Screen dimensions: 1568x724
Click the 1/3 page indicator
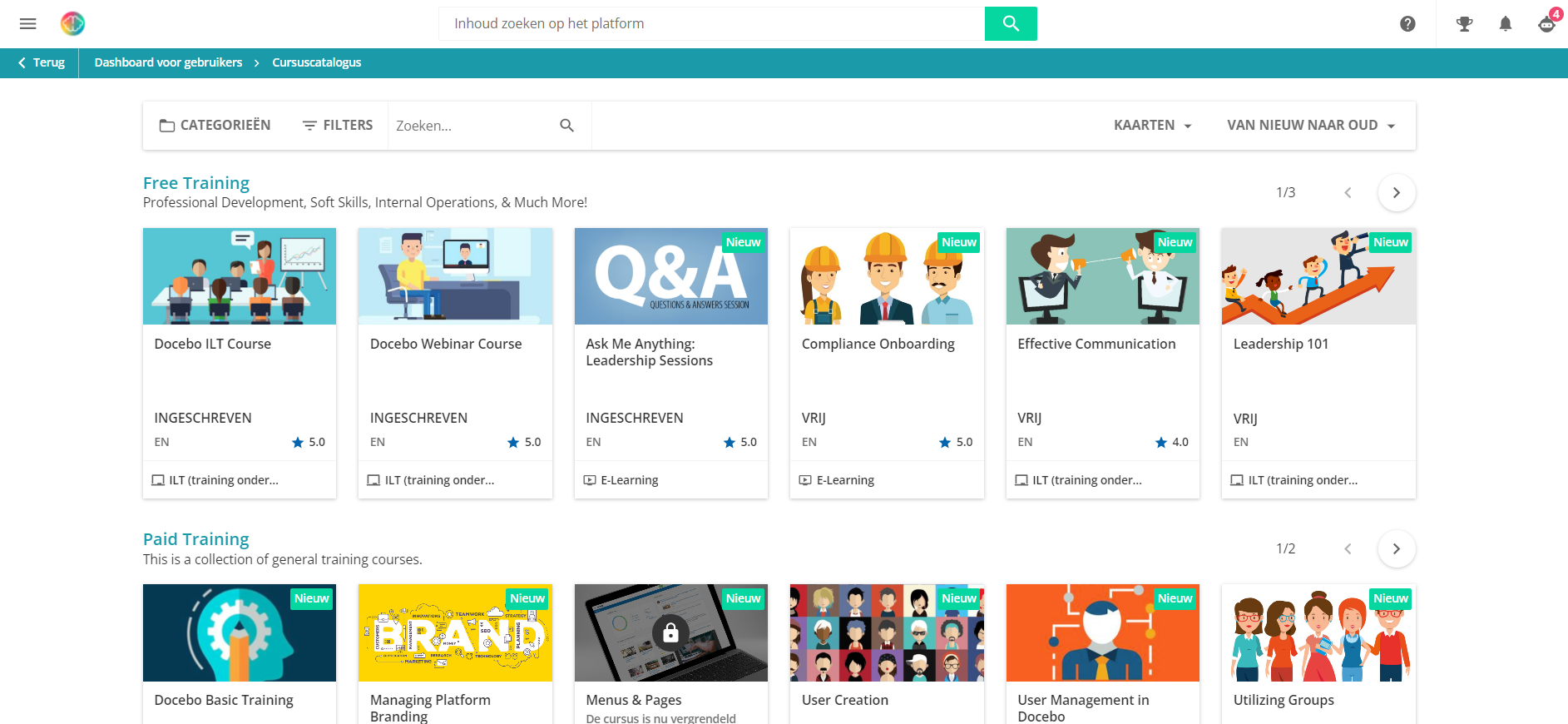click(x=1285, y=192)
